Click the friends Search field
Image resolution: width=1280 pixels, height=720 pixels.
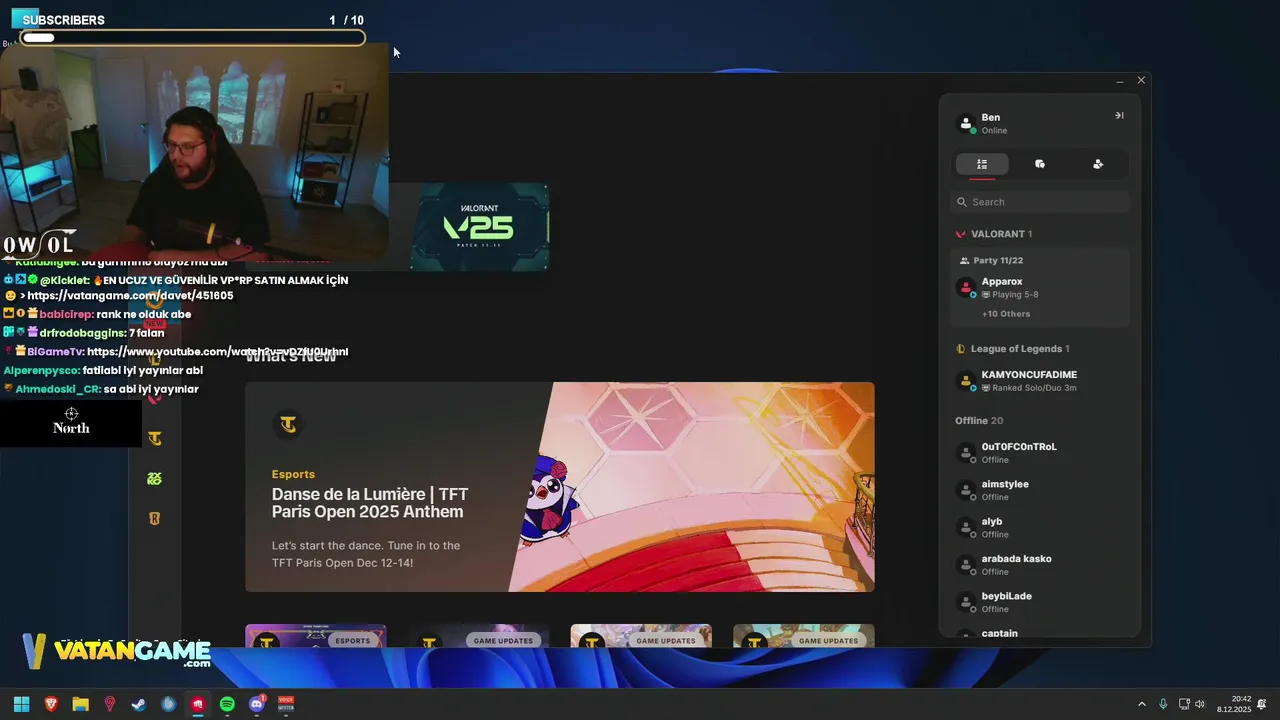click(x=1040, y=202)
